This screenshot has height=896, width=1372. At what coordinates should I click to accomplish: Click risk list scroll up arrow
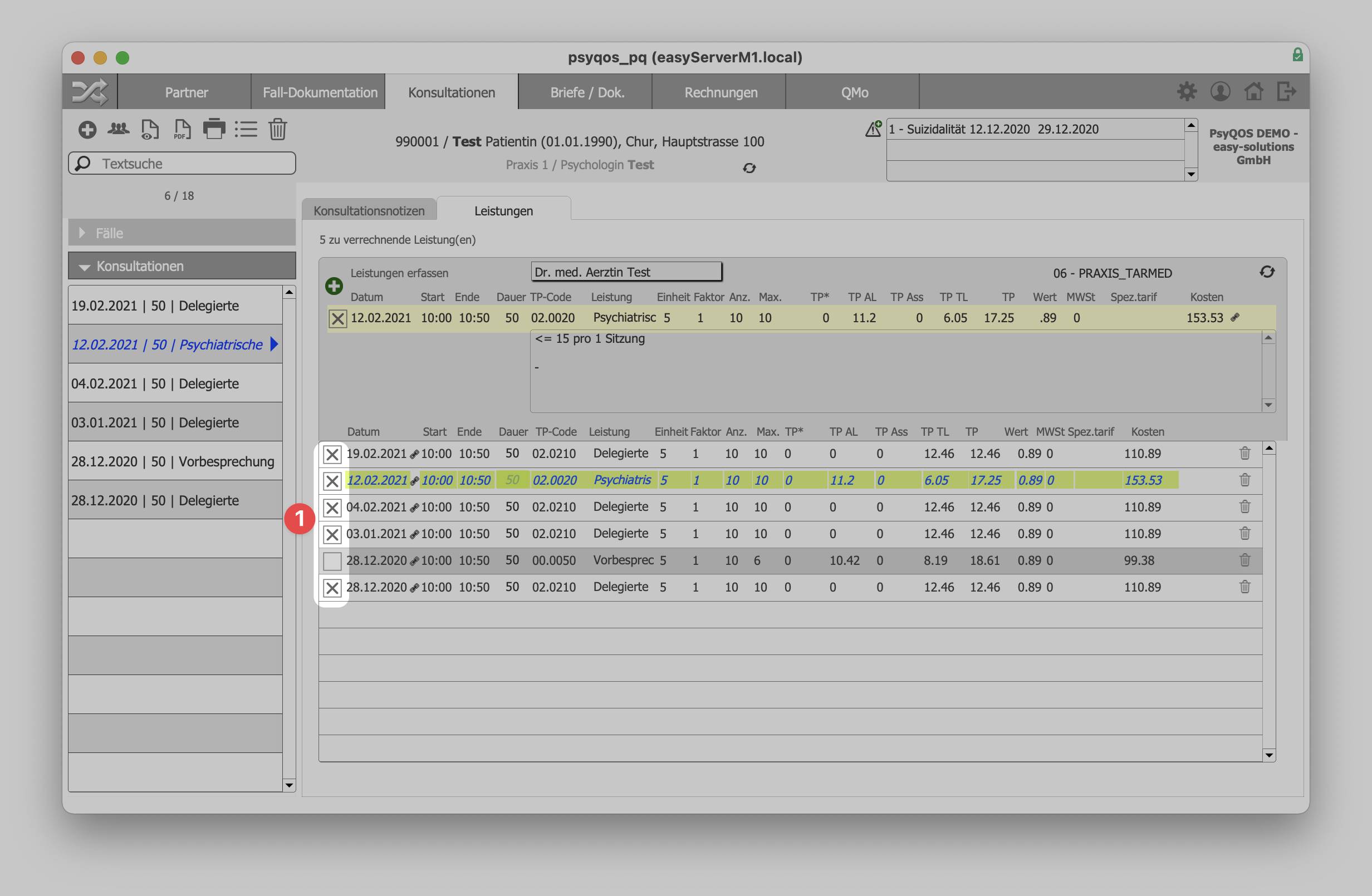[1191, 125]
